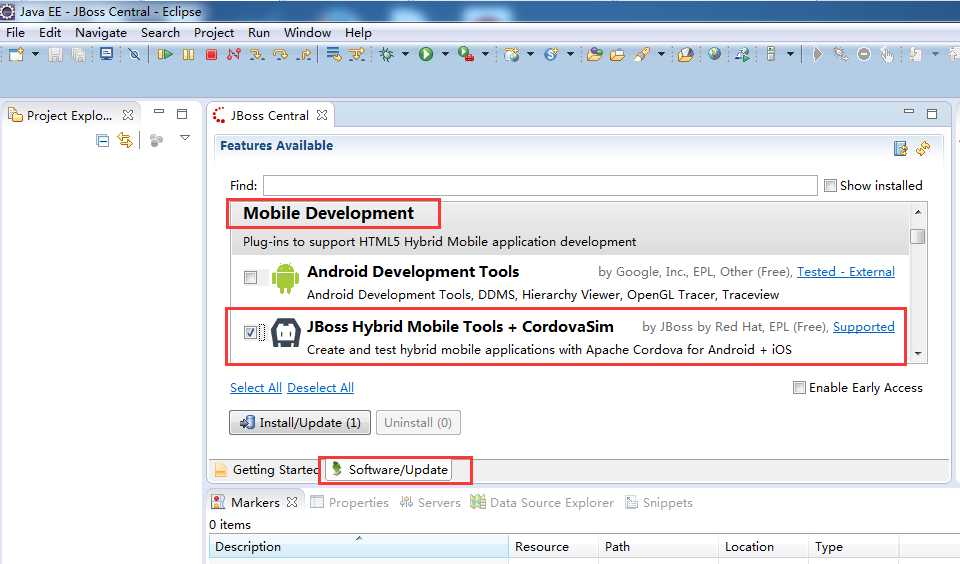Open the External Tools dropdown arrow
The height and width of the screenshot is (564, 960).
point(486,55)
